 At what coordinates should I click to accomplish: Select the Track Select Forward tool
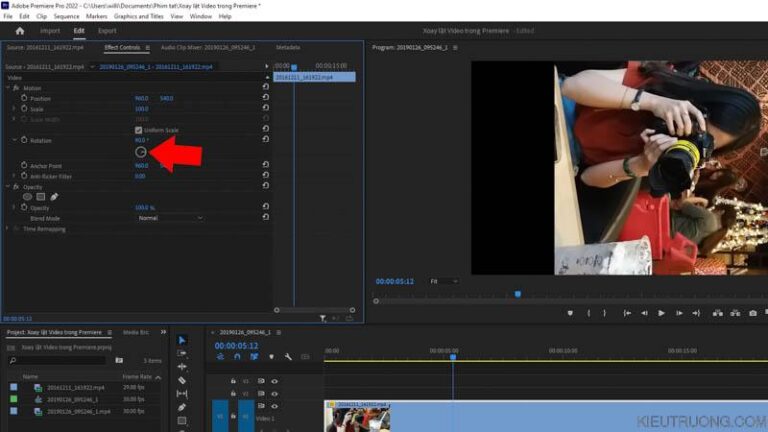182,353
